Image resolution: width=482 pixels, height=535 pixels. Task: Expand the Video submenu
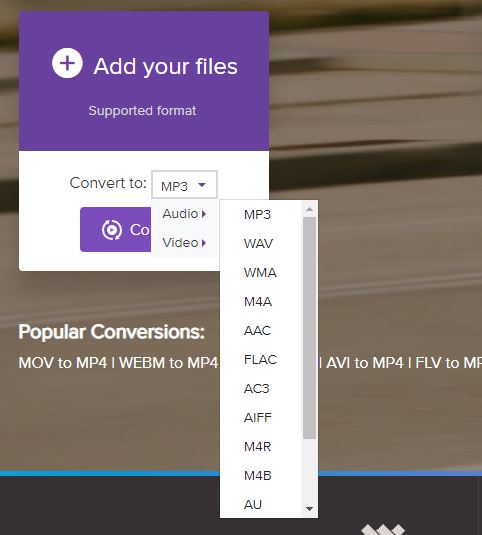pos(184,243)
